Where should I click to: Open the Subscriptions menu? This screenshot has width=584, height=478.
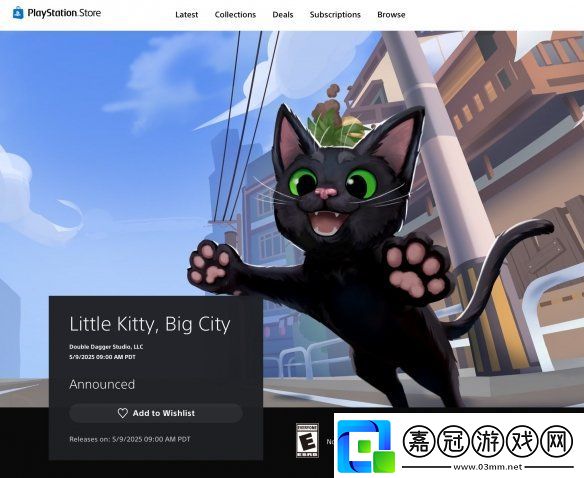335,15
